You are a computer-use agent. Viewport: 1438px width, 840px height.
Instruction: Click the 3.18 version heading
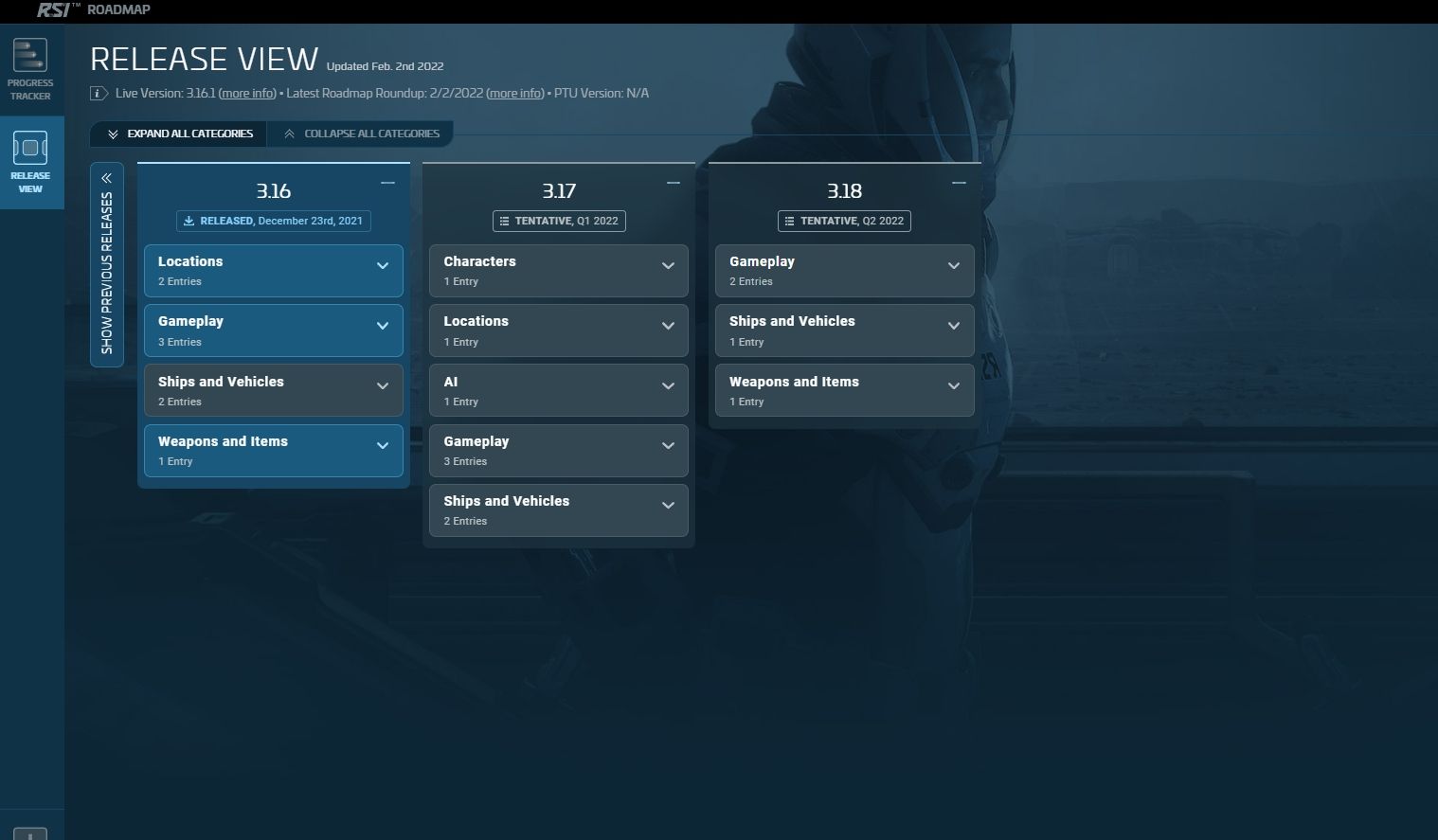click(844, 190)
